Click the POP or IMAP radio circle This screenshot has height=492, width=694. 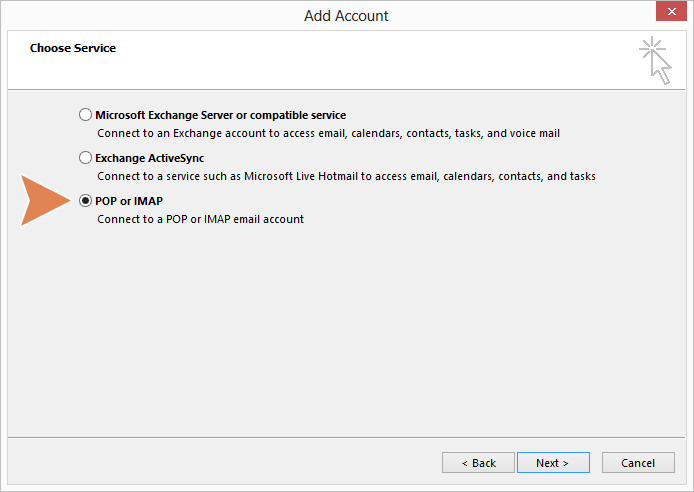(85, 201)
